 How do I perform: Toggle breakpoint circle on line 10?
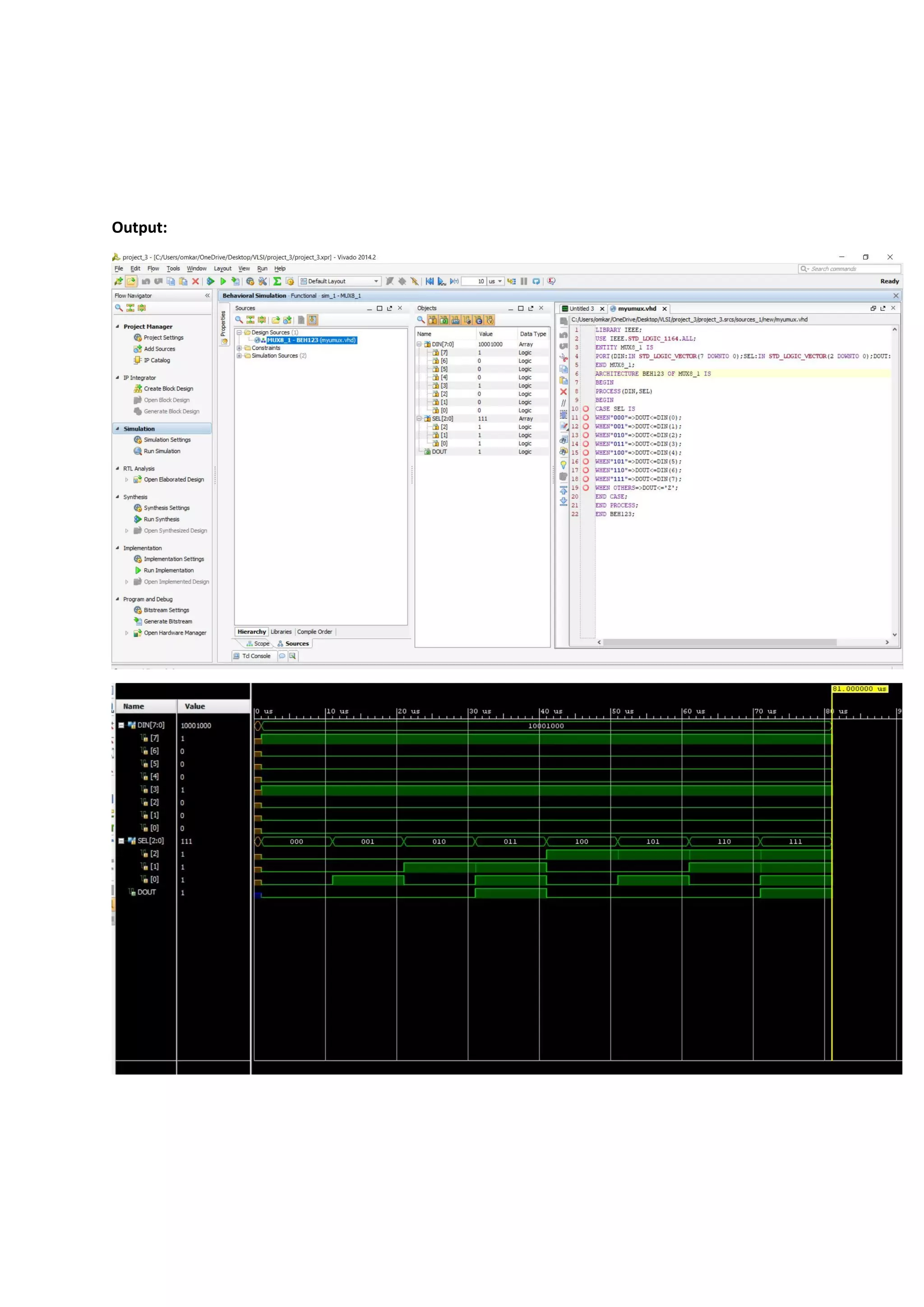point(586,409)
